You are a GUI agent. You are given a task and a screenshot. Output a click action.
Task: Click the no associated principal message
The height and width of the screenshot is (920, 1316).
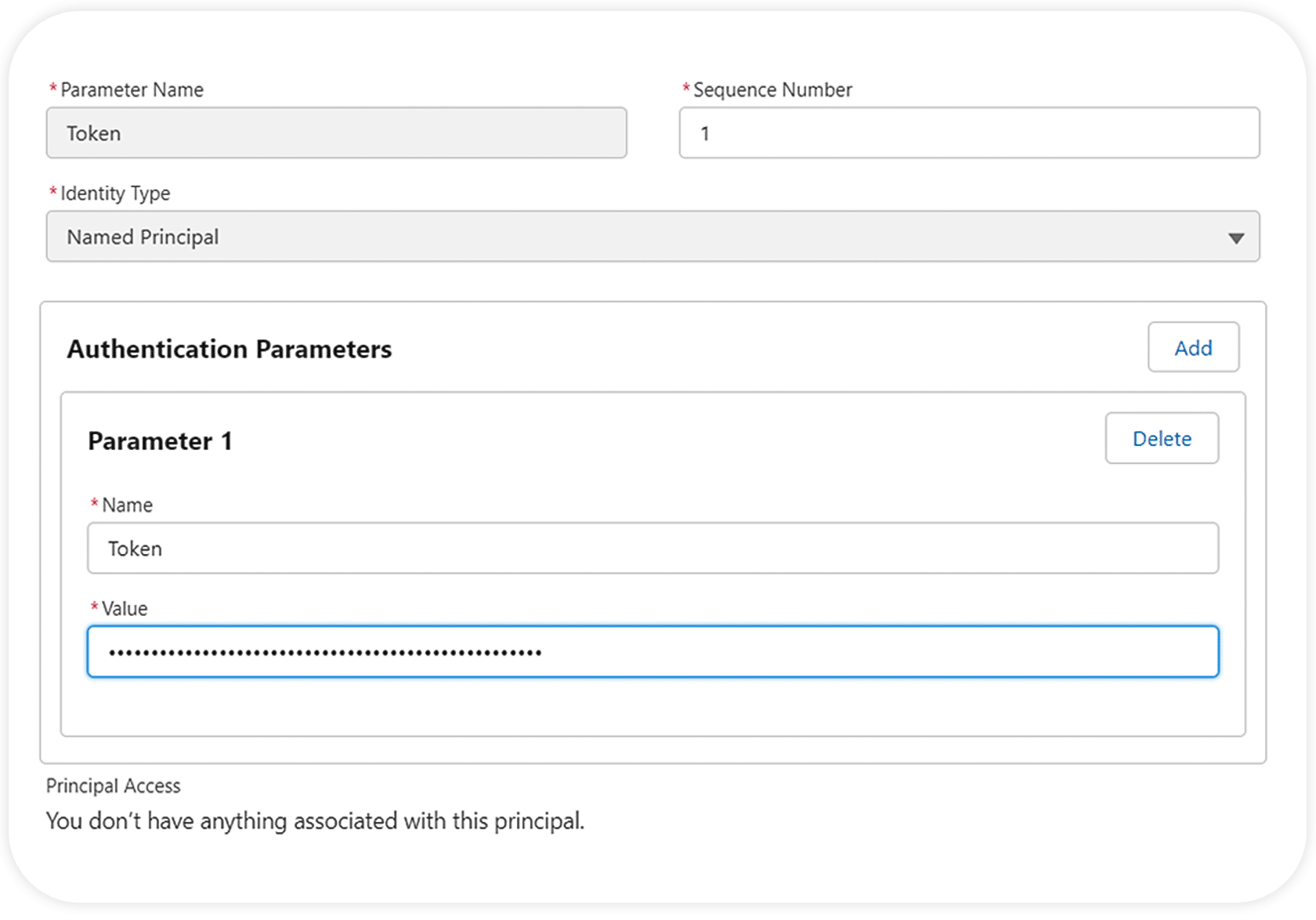pos(315,821)
